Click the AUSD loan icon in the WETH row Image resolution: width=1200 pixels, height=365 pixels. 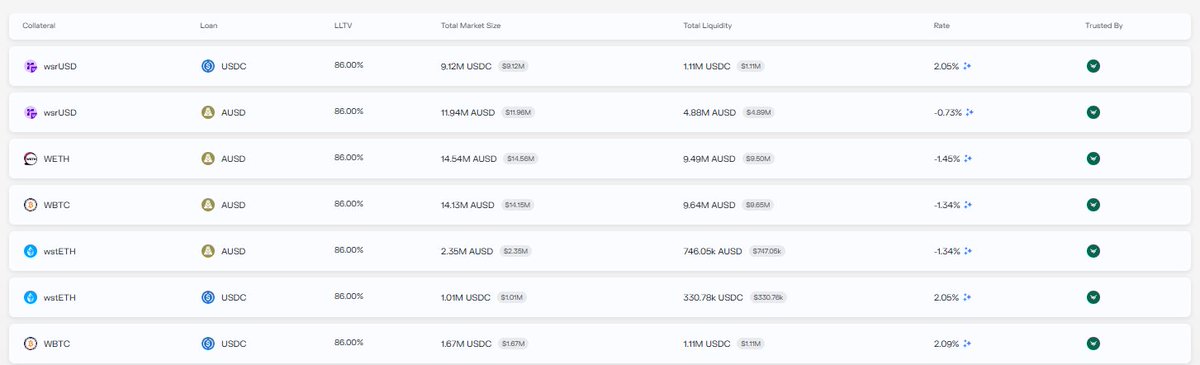pos(208,159)
